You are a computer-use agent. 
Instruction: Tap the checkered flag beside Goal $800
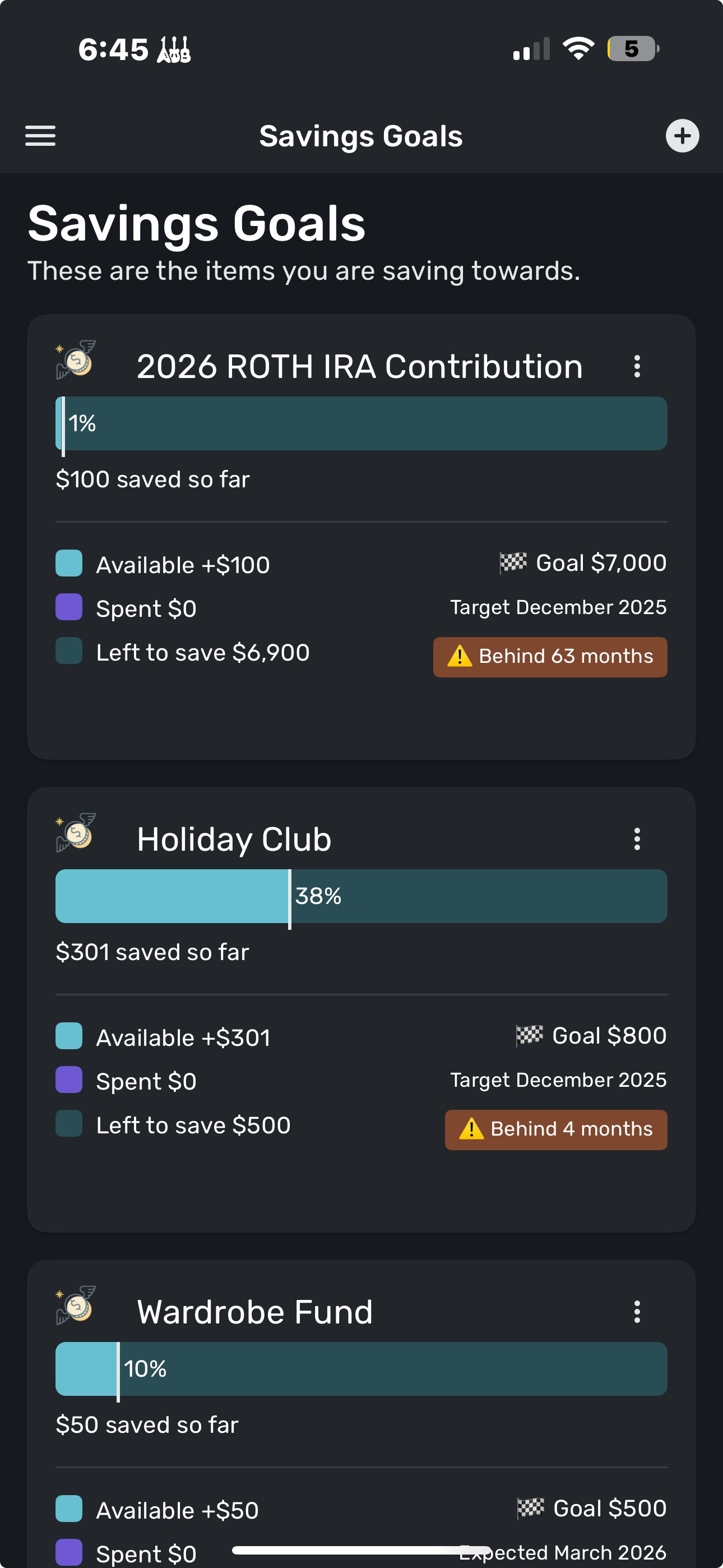(529, 1035)
